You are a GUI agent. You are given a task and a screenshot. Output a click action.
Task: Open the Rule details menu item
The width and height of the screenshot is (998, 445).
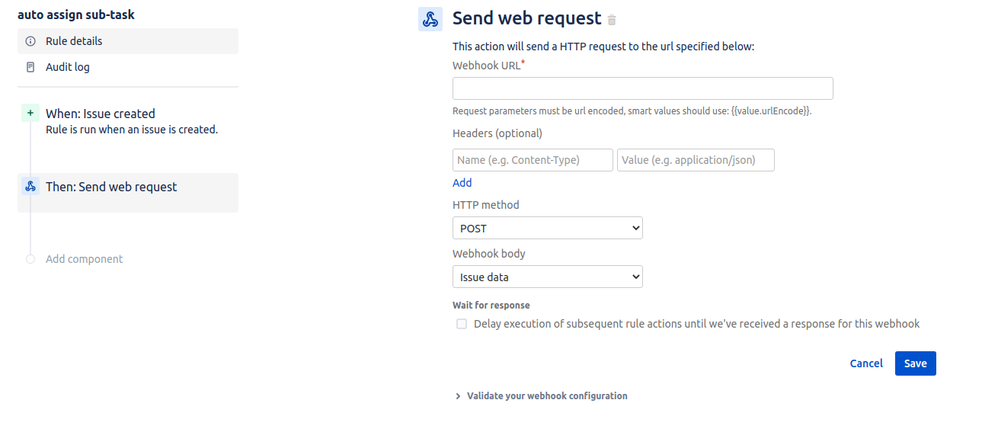(128, 41)
